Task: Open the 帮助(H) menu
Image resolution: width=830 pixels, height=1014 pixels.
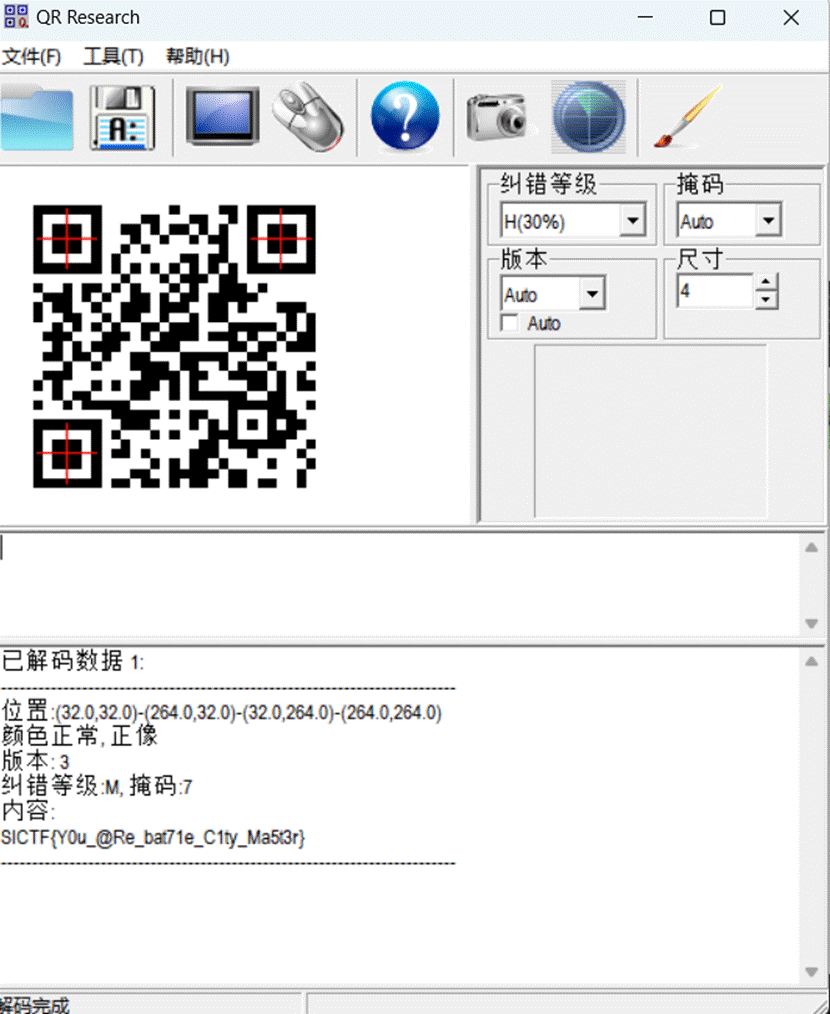Action: [197, 57]
